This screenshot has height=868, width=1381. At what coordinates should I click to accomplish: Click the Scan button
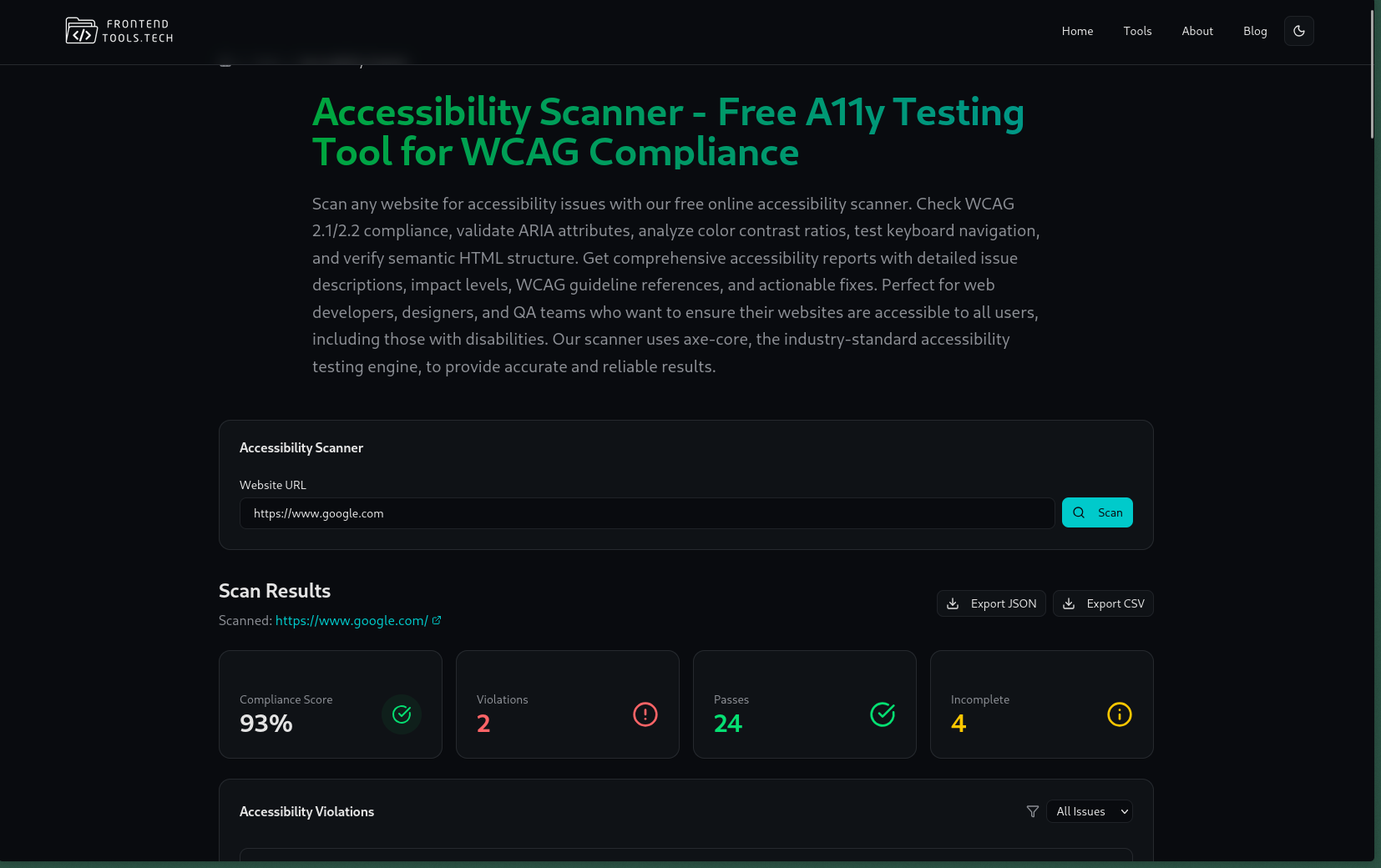coord(1097,512)
